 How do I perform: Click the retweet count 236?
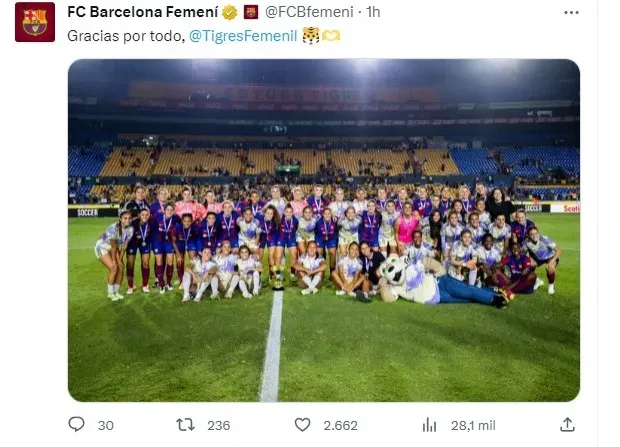point(218,425)
